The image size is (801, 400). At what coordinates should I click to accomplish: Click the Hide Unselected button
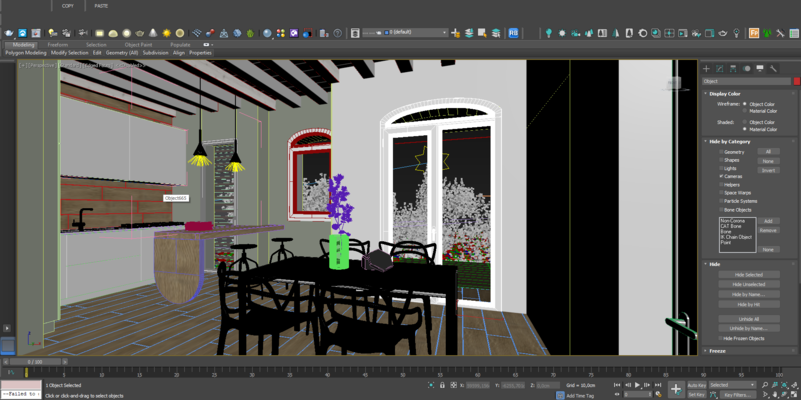(748, 284)
